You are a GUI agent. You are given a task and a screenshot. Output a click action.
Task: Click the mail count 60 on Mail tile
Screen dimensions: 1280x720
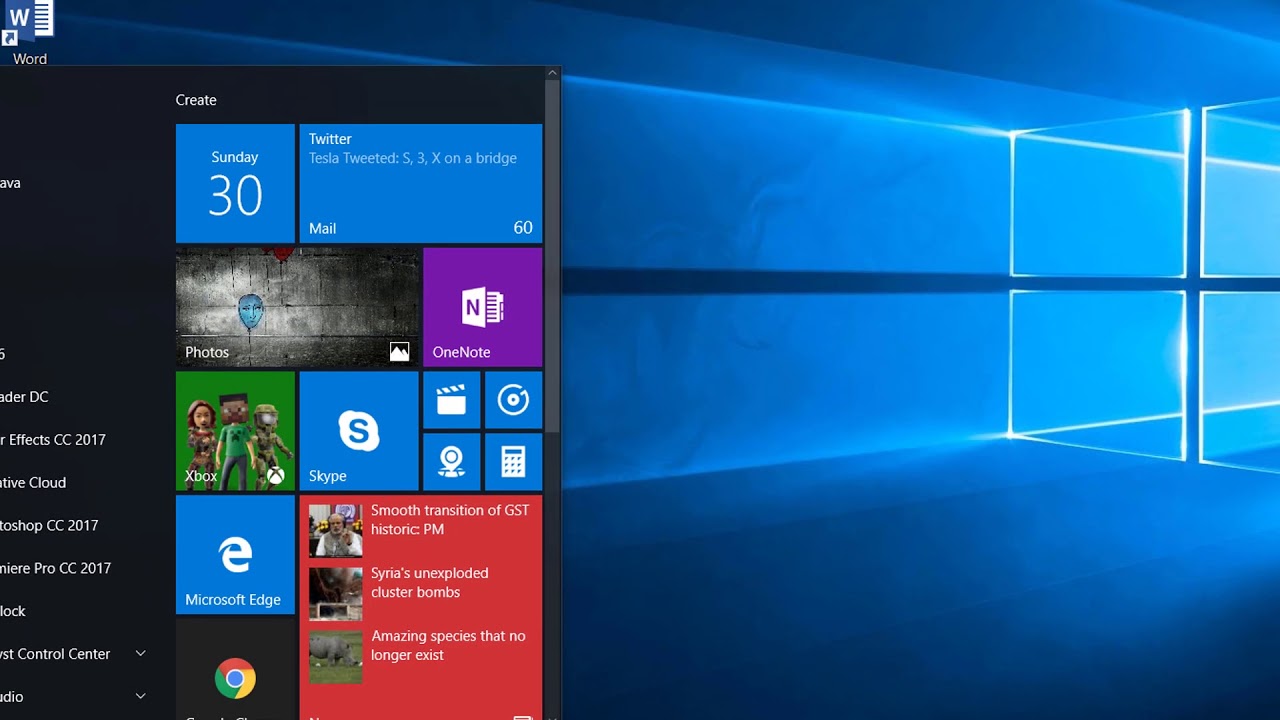pyautogui.click(x=523, y=228)
